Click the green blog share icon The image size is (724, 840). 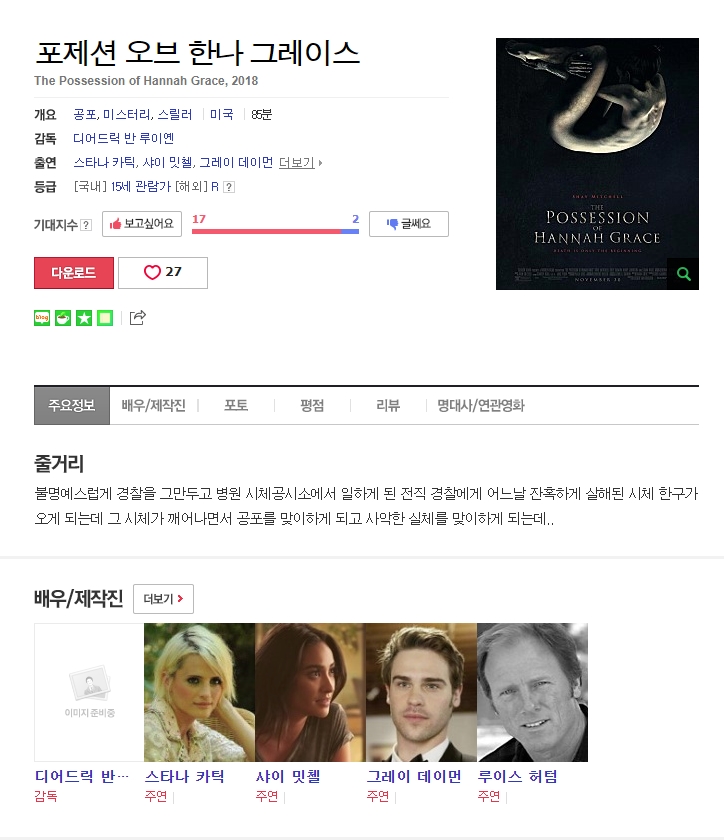coord(42,318)
